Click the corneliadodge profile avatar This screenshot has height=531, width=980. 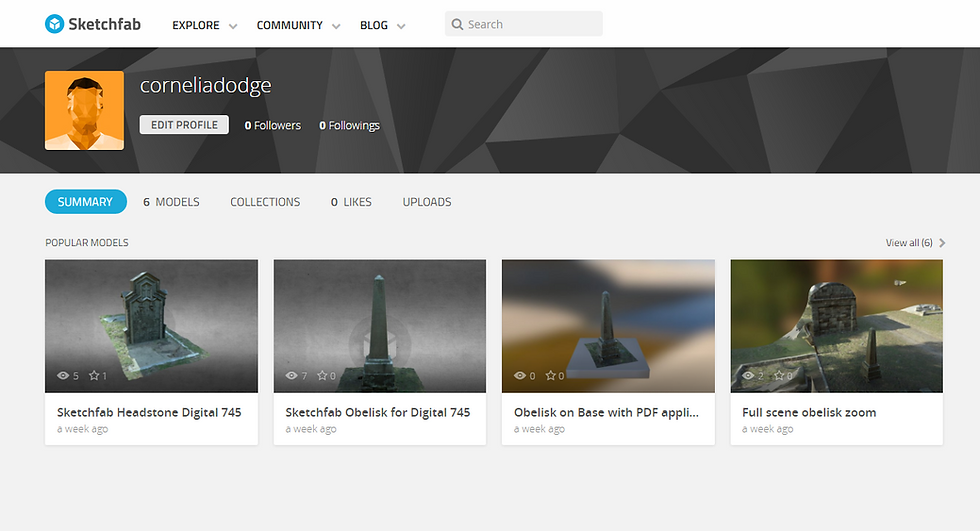(84, 111)
